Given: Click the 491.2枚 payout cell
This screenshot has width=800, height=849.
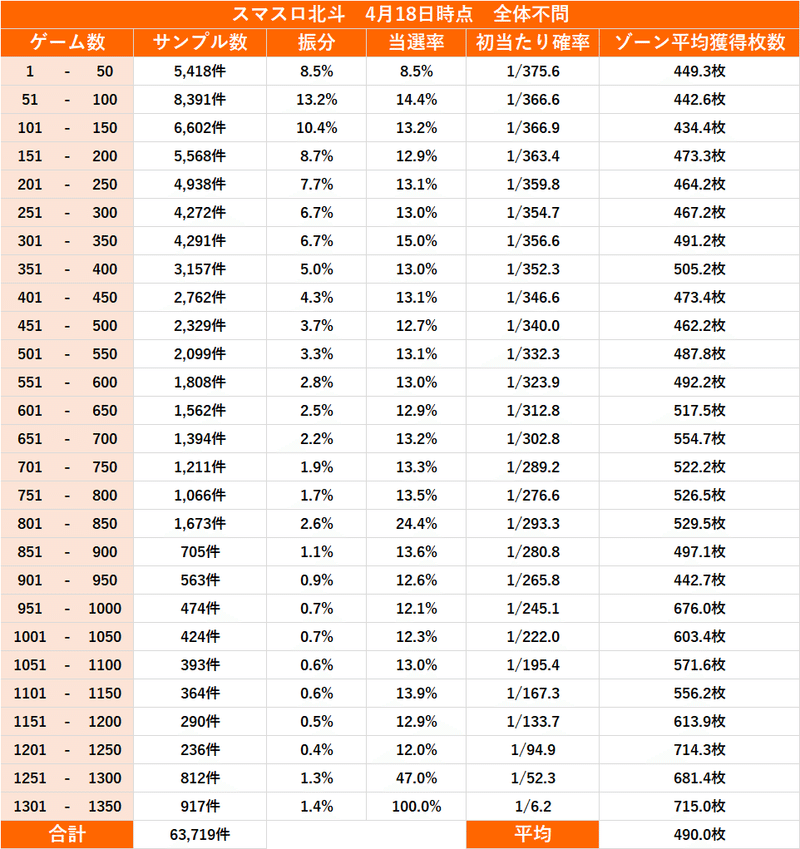Looking at the screenshot, I should (699, 240).
